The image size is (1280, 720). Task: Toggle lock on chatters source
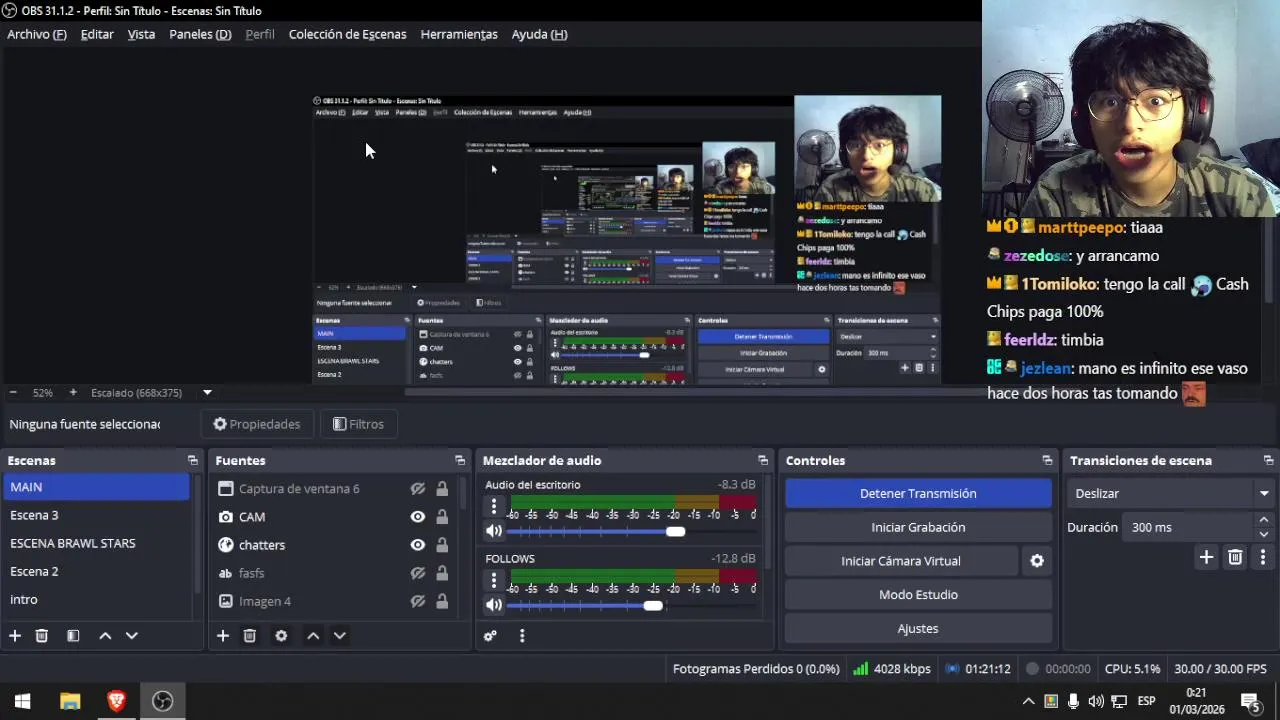(x=442, y=545)
